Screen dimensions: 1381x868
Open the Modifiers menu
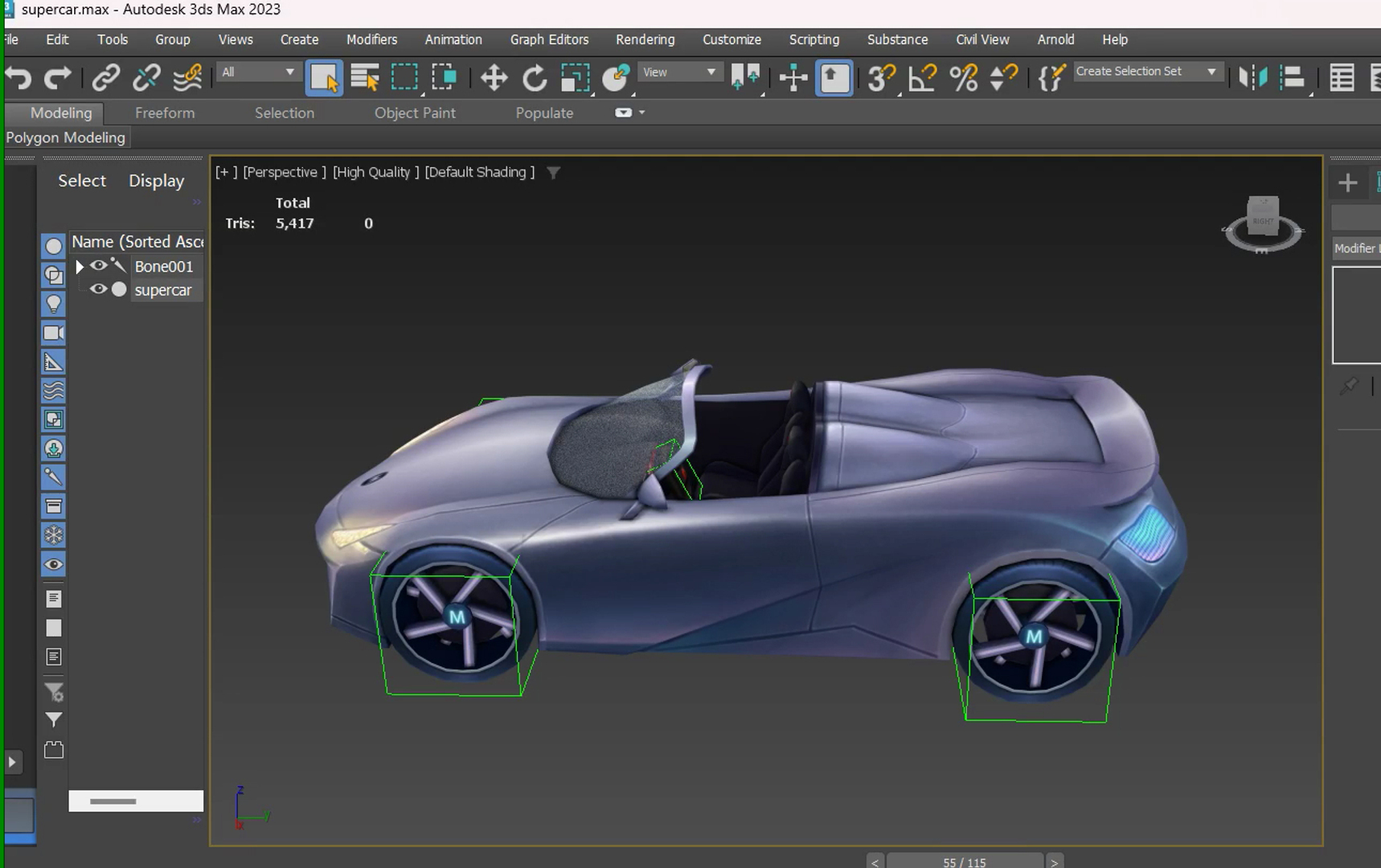pos(371,39)
